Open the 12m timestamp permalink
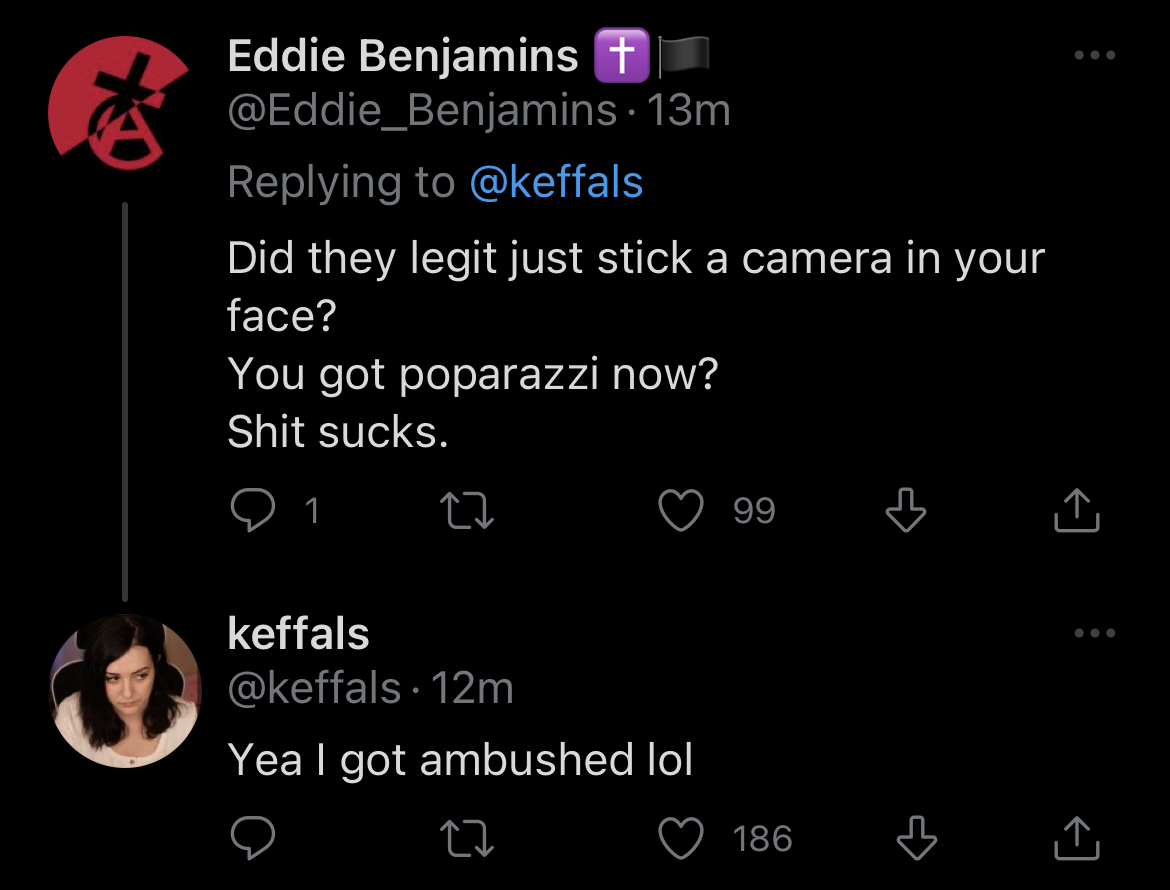This screenshot has width=1170, height=890. click(x=472, y=688)
